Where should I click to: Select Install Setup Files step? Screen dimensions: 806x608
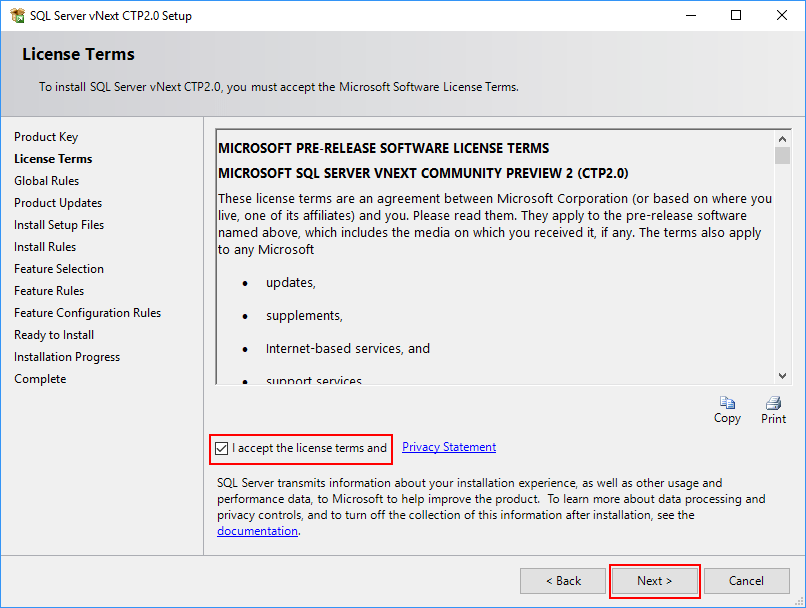(x=58, y=224)
